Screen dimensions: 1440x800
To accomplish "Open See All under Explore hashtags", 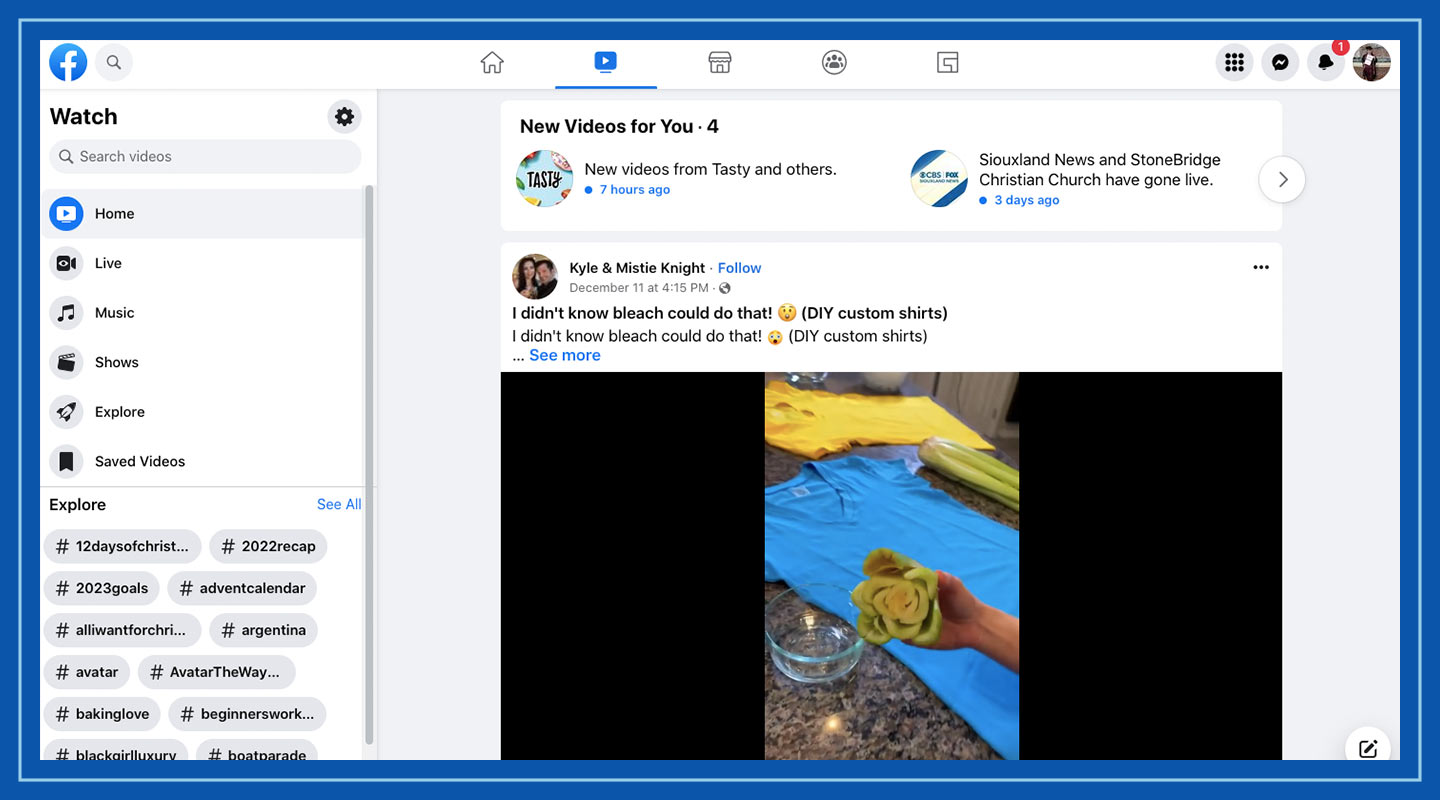I will coord(339,504).
